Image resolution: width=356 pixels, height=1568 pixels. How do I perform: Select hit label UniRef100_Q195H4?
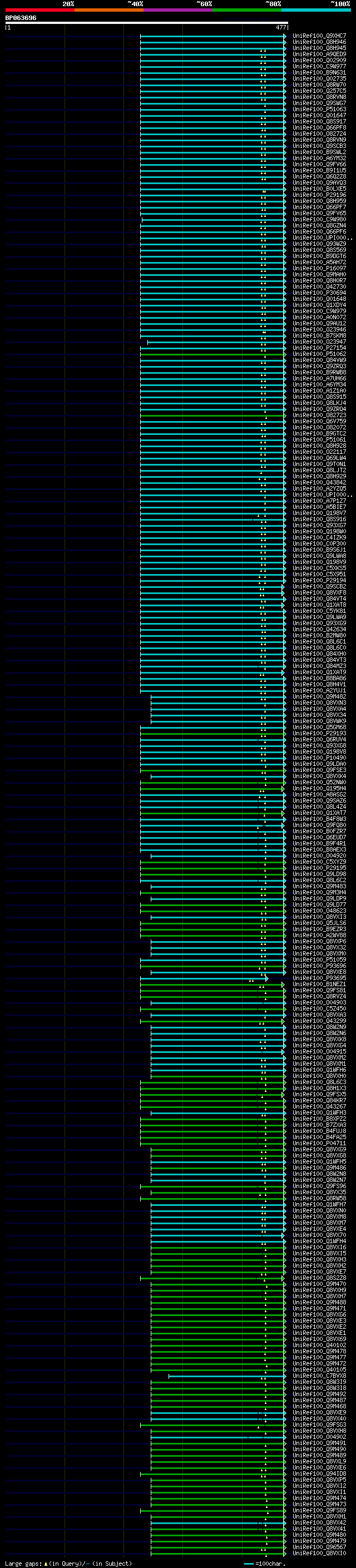click(319, 788)
